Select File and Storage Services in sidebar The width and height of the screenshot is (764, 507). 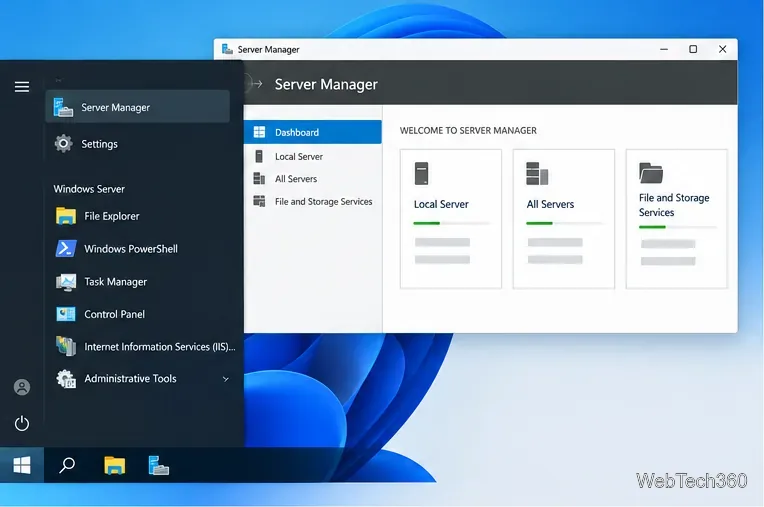(312, 201)
